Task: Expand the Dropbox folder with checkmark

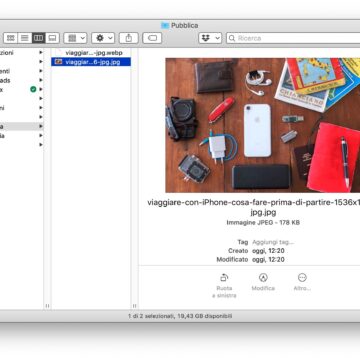Action: tap(41, 89)
